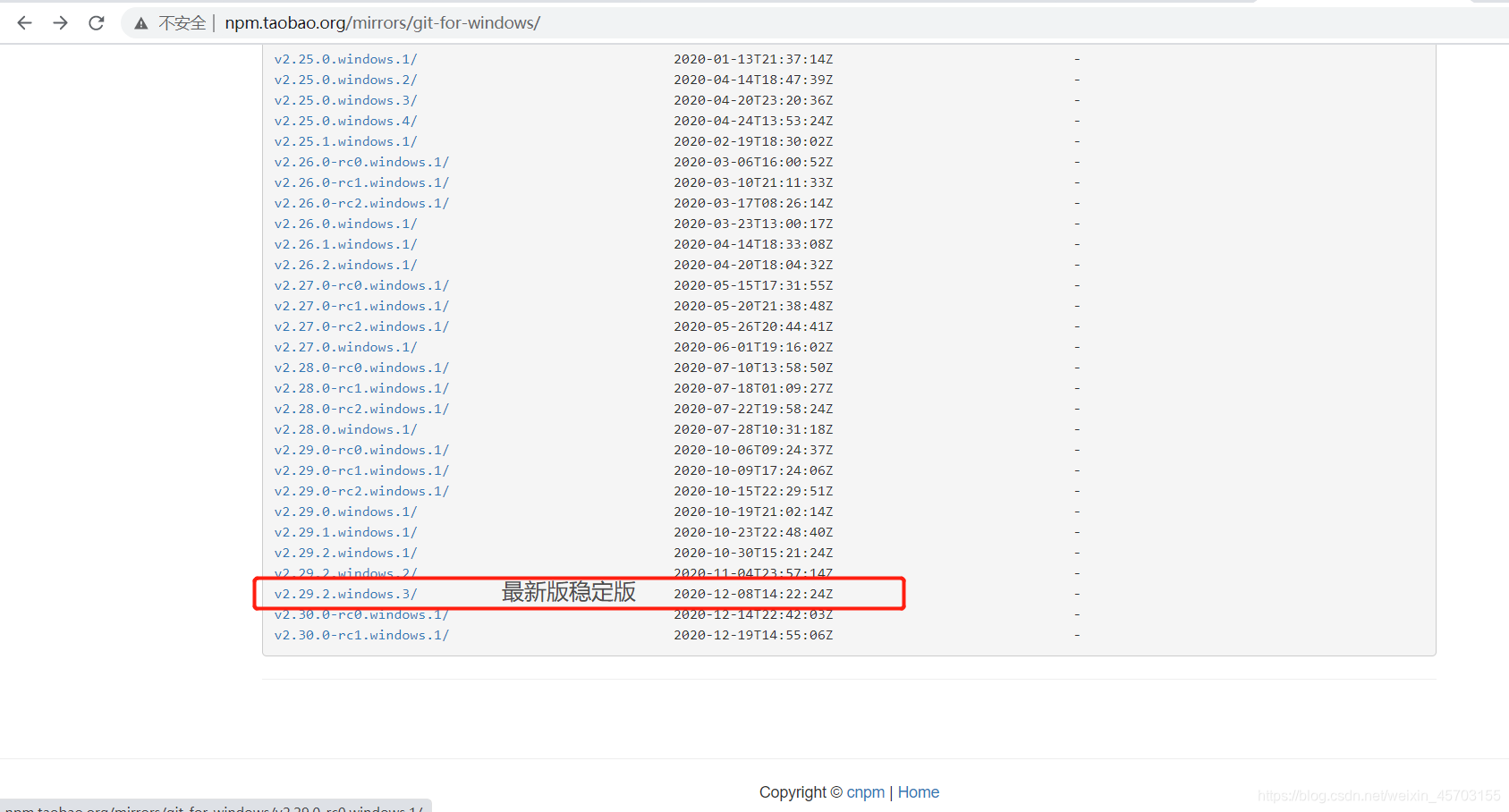1509x812 pixels.
Task: Open v2.27.0-rc2.windows.1/ folder
Action: click(361, 326)
